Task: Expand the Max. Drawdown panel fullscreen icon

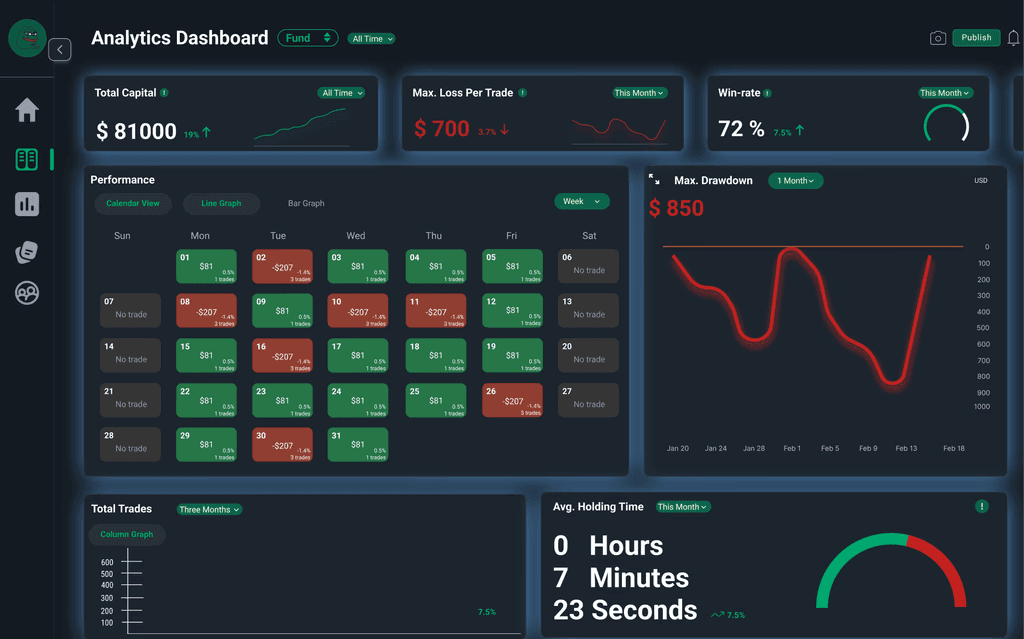Action: (655, 178)
